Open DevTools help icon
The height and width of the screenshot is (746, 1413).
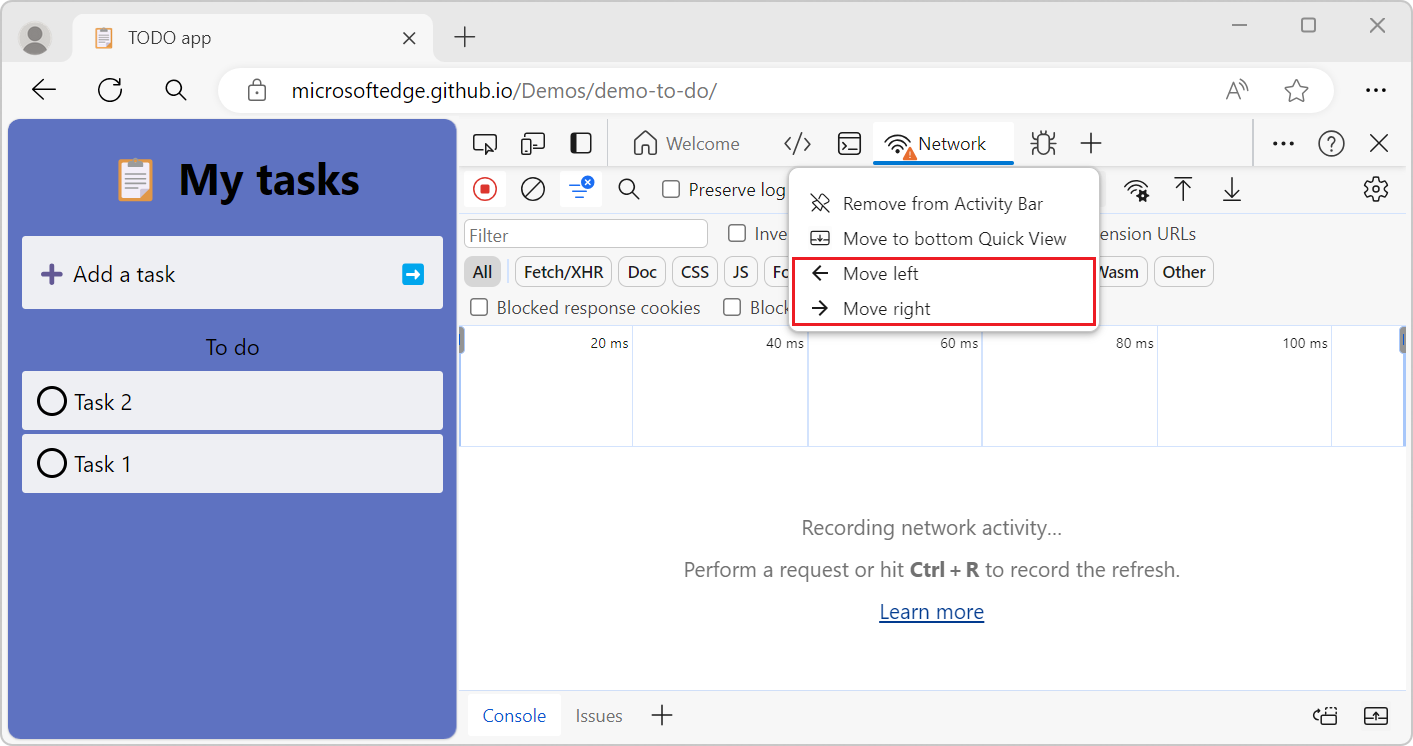coord(1331,144)
